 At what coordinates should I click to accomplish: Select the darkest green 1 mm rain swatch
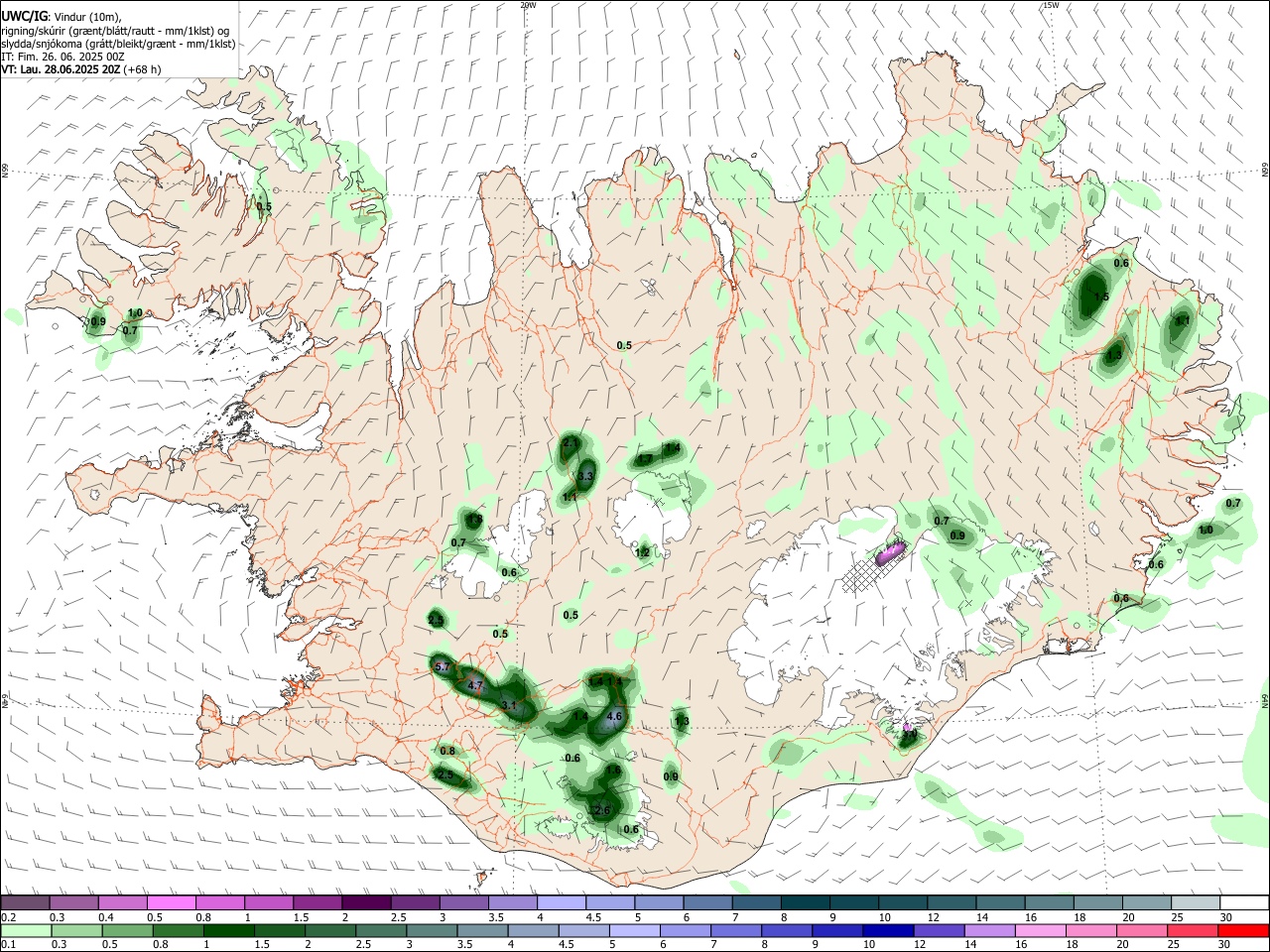(x=227, y=931)
